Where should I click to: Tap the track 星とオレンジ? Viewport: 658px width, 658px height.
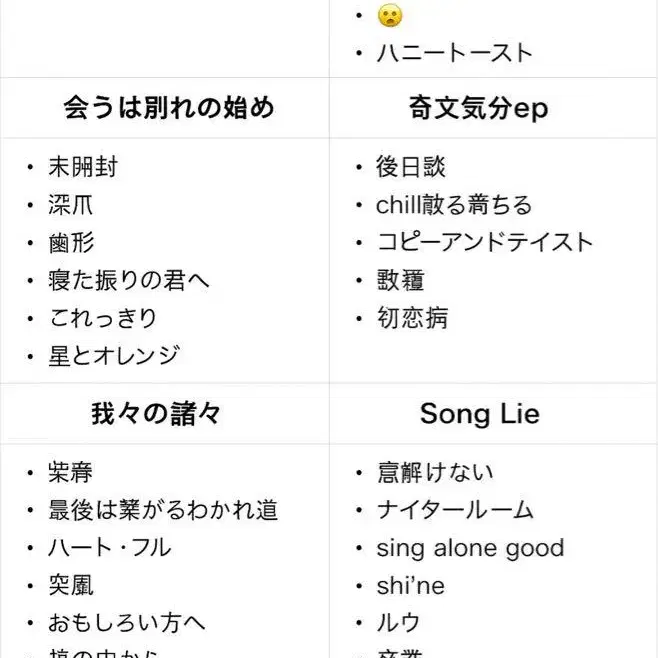114,355
